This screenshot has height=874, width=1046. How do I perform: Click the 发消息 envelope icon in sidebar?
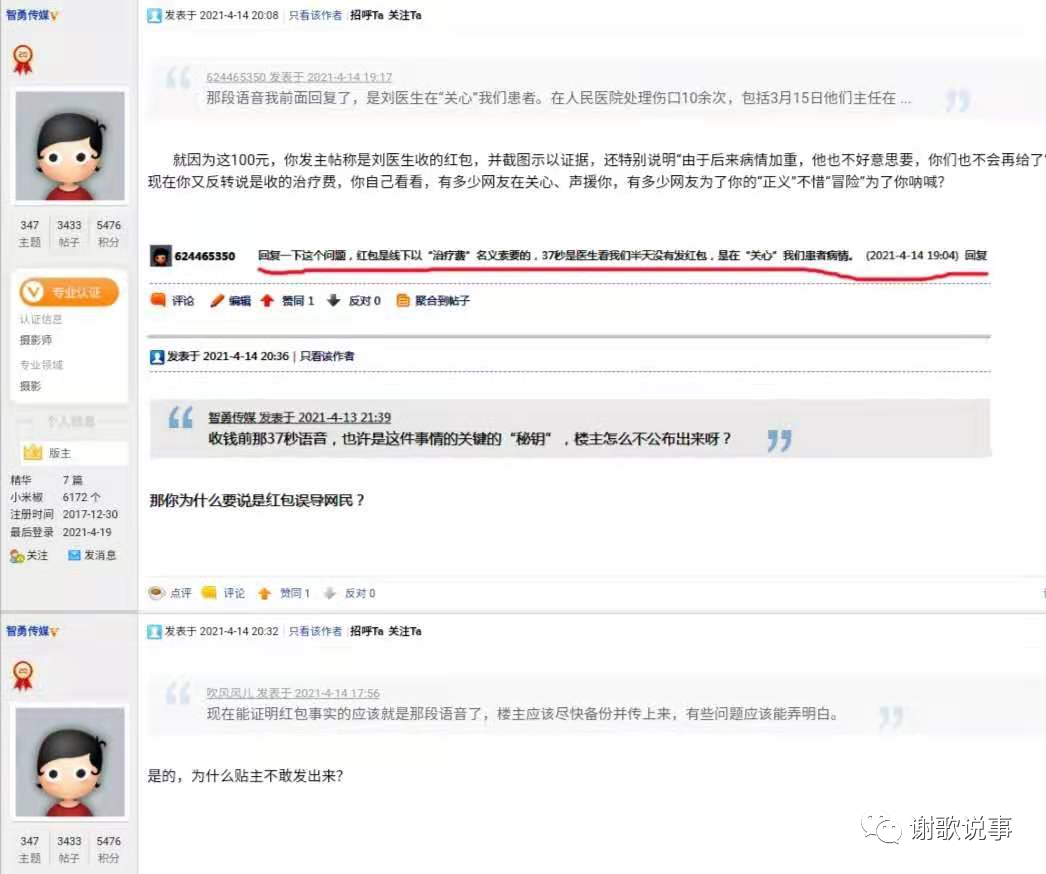74,555
